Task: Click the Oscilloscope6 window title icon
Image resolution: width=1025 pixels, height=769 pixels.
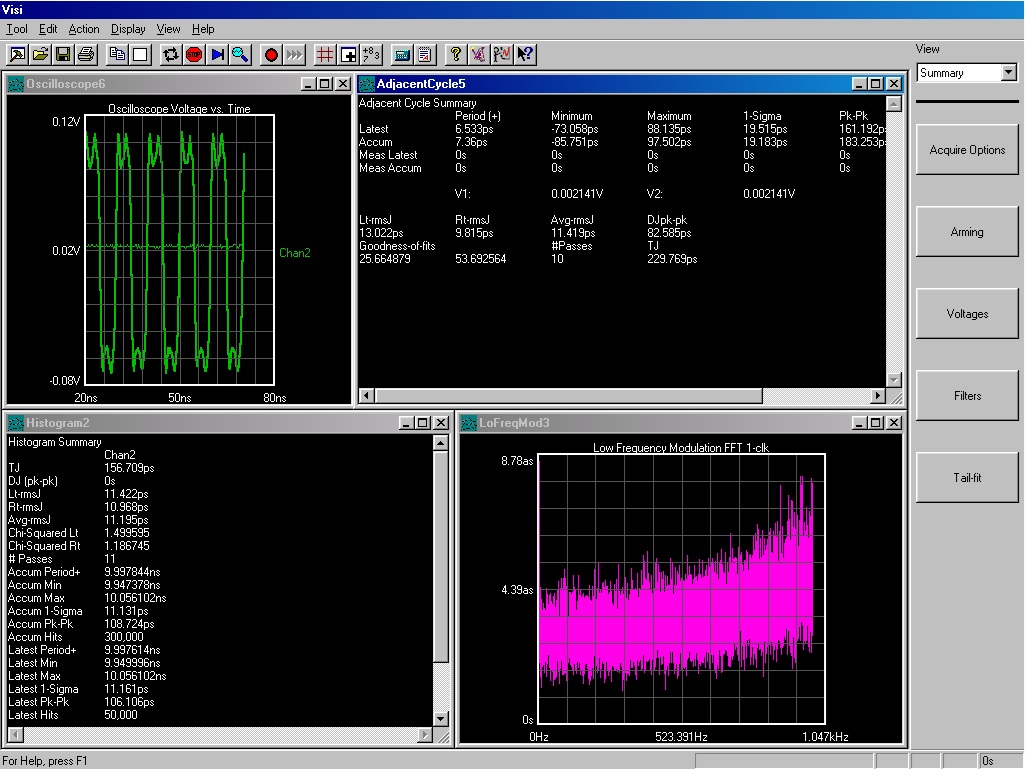Action: 16,84
